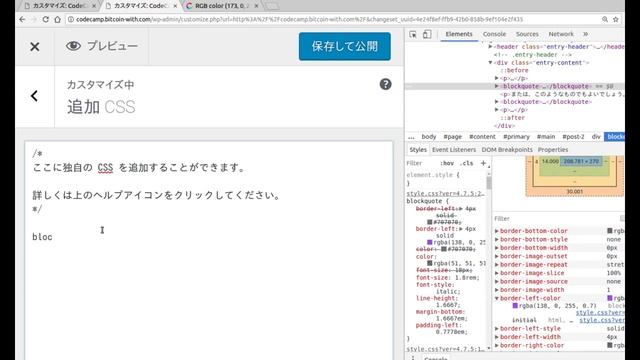Expand the selected blockquote node
The height and width of the screenshot is (360, 640).
(x=497, y=86)
